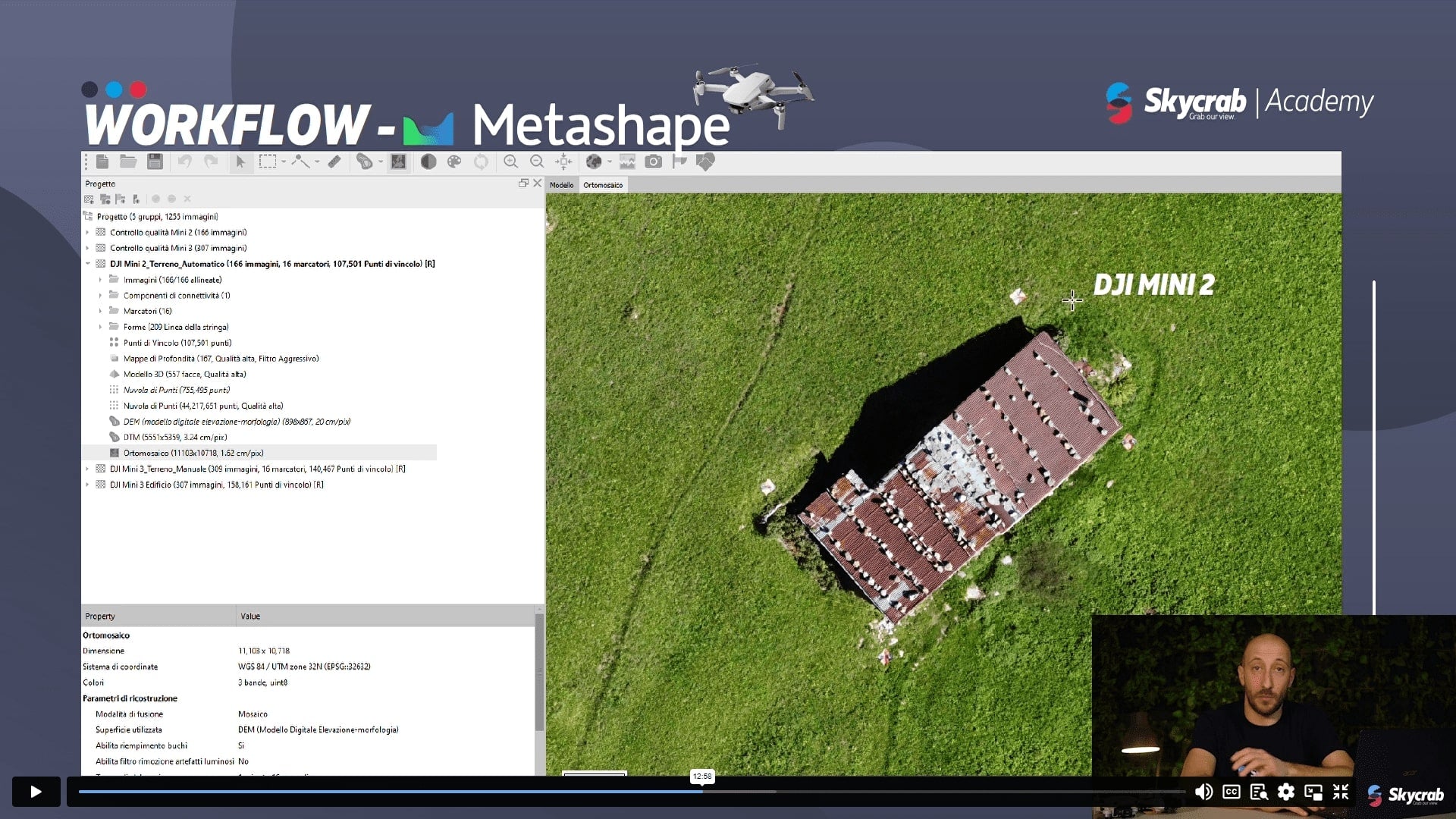Screen dimensions: 1456x819
Task: Click the zoom out magnifier icon
Action: 537,162
